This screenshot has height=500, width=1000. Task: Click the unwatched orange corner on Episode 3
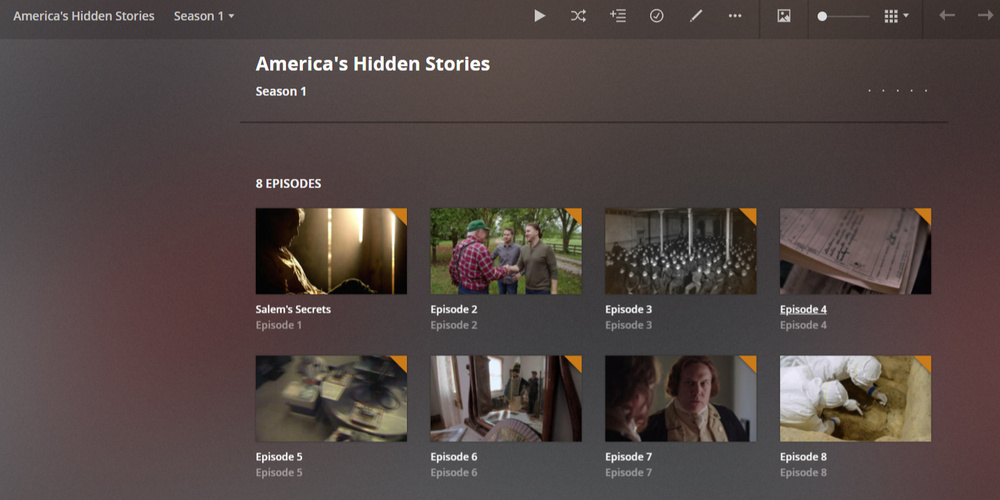[751, 214]
